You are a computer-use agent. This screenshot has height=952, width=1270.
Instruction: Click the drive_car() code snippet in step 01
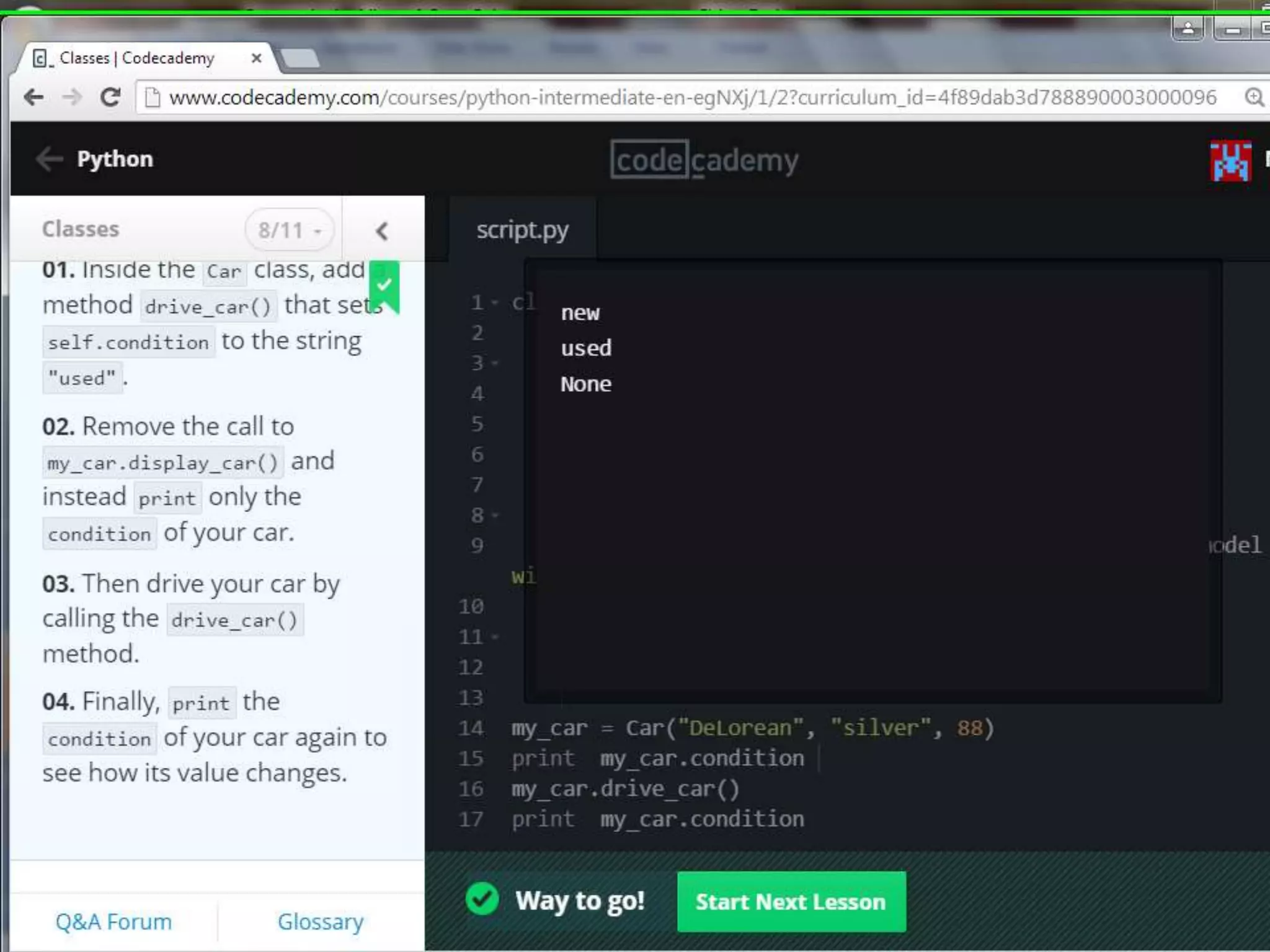click(x=208, y=306)
